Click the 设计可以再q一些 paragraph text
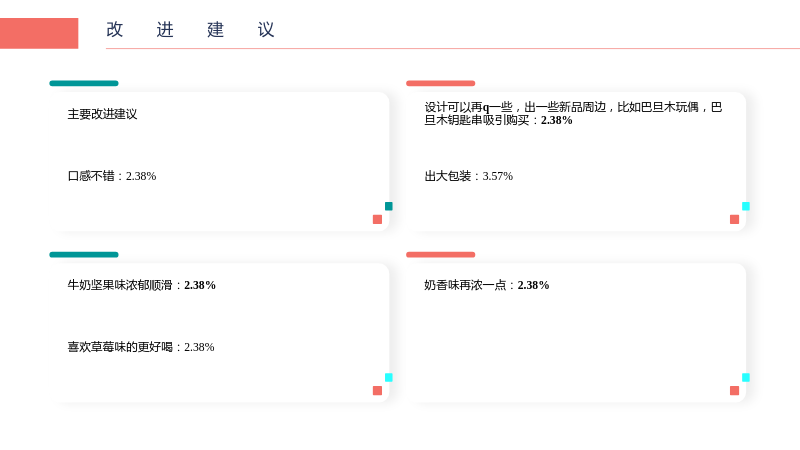Screen dimensions: 800x450 pos(573,113)
